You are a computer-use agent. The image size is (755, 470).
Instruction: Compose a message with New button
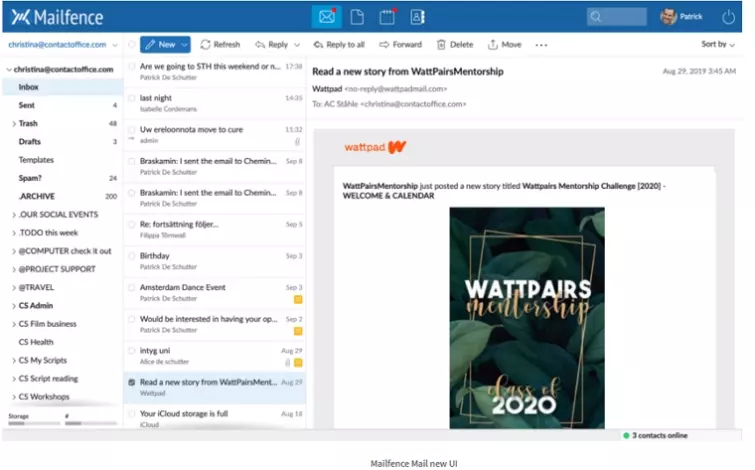click(x=160, y=44)
